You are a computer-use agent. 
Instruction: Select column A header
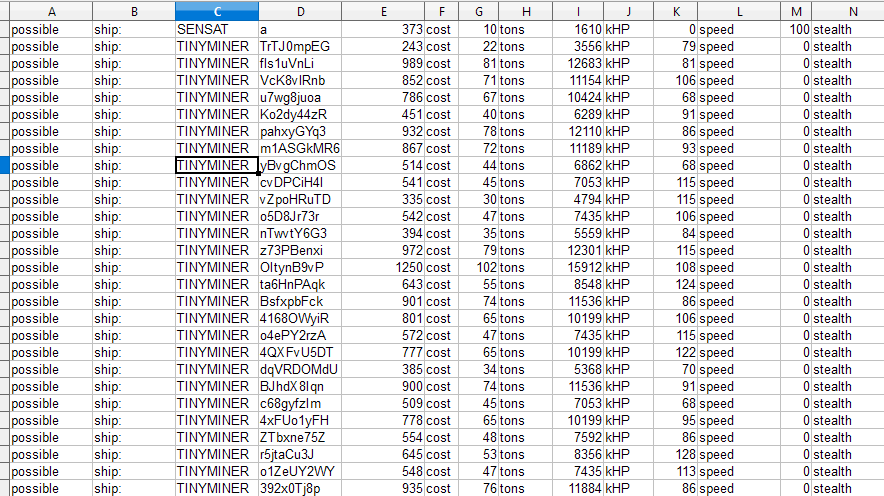pyautogui.click(x=51, y=11)
